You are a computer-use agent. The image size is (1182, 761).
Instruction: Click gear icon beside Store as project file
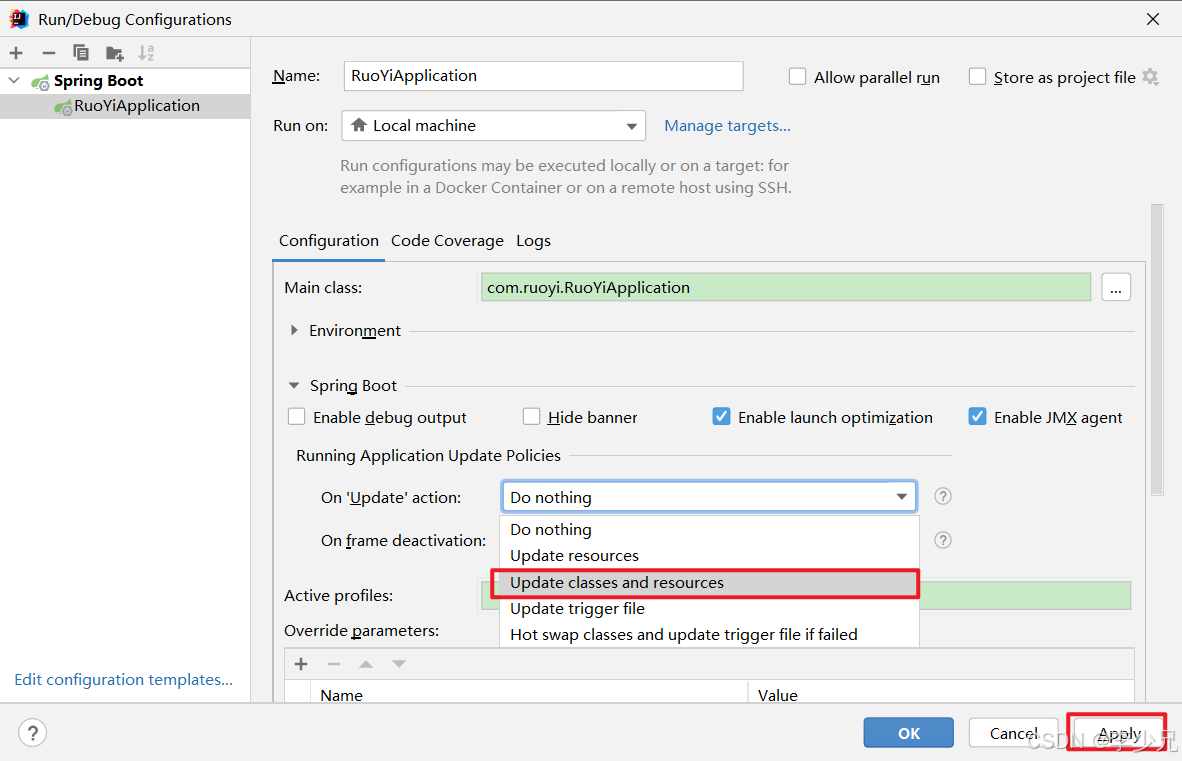1150,77
